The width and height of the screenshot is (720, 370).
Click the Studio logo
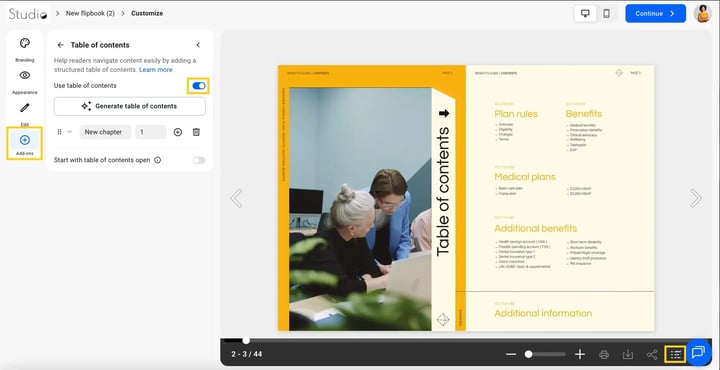(28, 14)
